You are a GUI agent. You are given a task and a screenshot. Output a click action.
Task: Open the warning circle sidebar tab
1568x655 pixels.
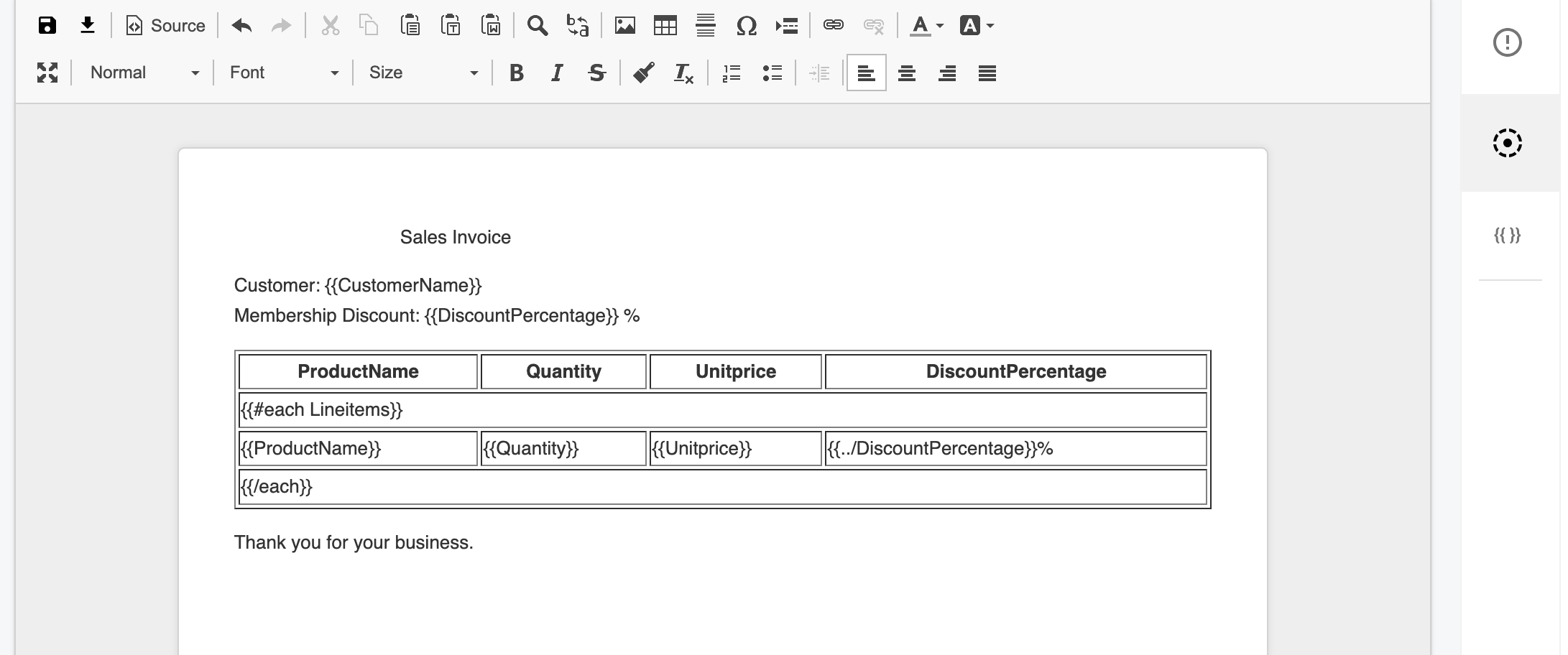[x=1507, y=42]
